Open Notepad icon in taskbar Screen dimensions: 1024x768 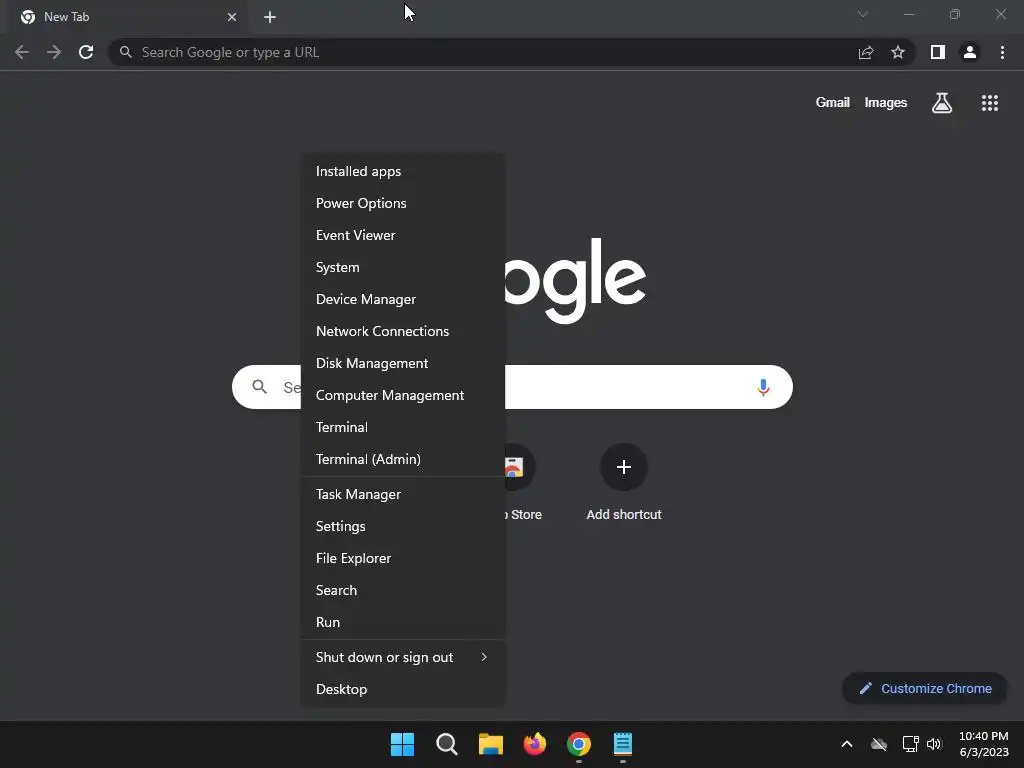pyautogui.click(x=623, y=744)
